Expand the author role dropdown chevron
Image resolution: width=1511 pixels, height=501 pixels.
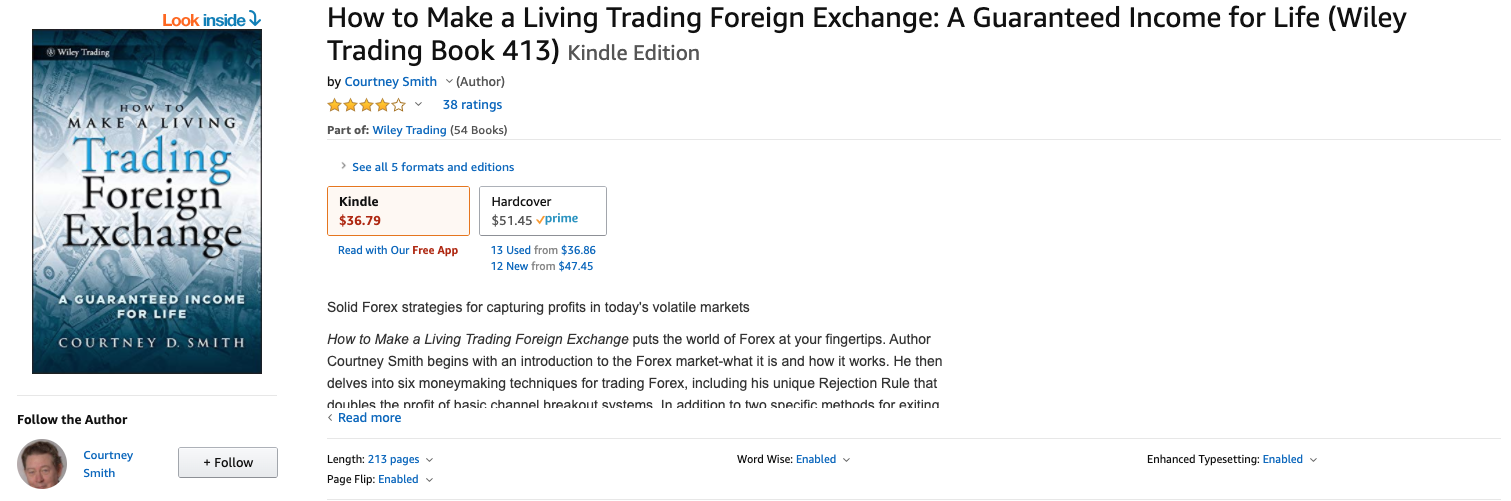449,82
